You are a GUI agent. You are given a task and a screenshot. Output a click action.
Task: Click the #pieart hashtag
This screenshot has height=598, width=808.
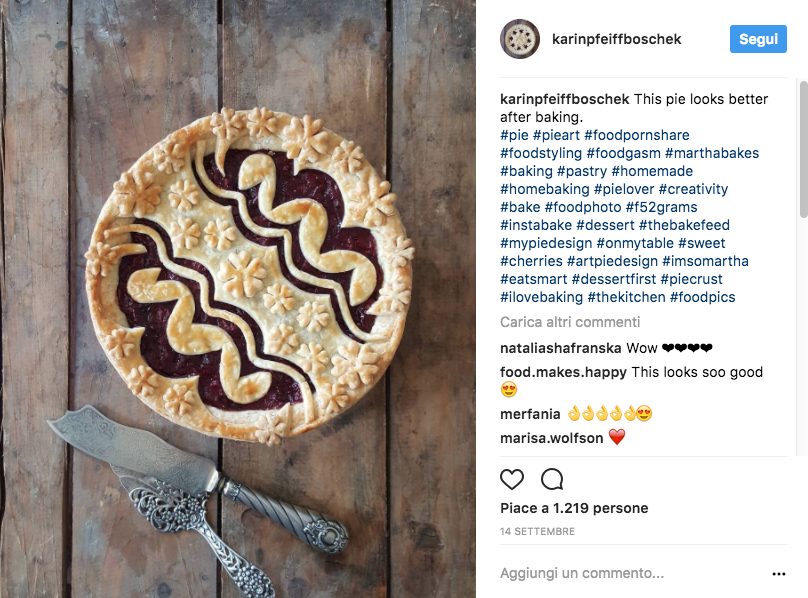[556, 135]
